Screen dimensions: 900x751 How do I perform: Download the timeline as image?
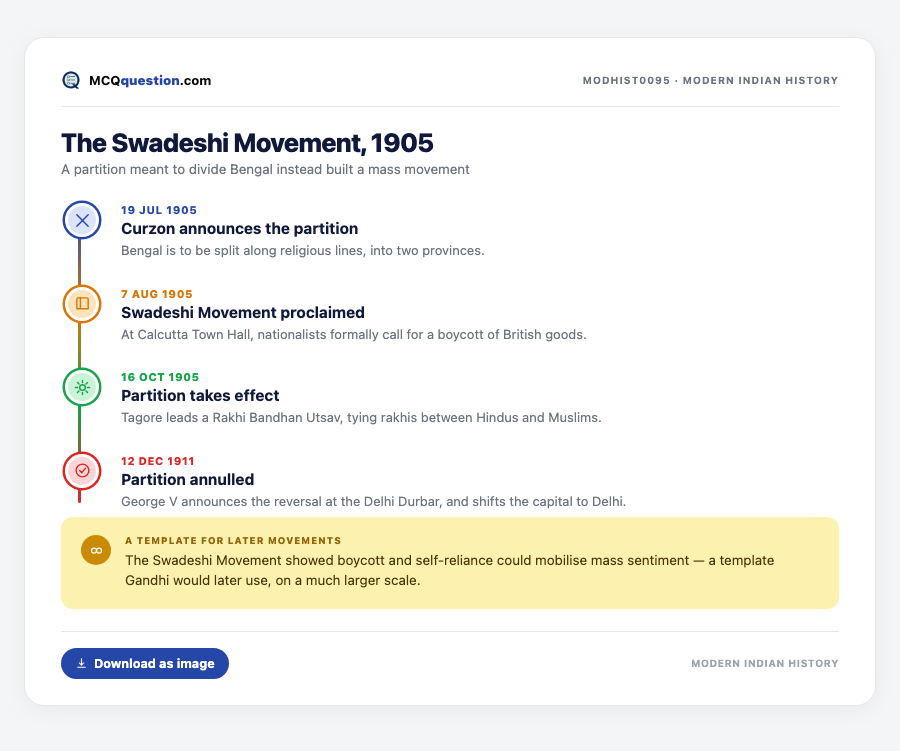pyautogui.click(x=145, y=663)
